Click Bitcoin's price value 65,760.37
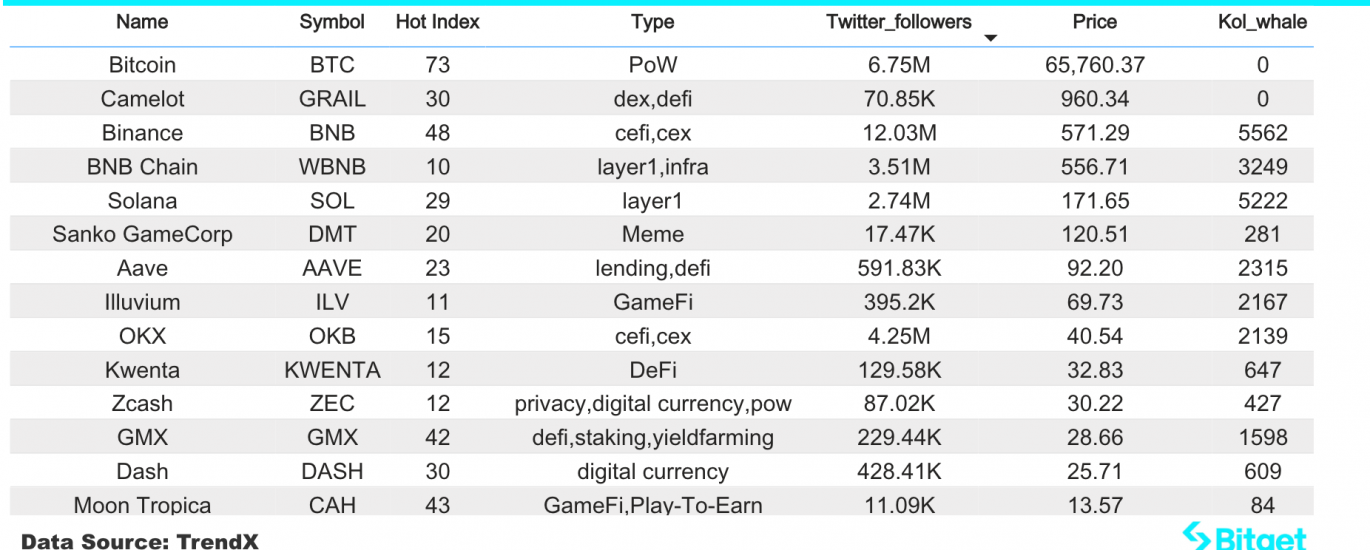Image resolution: width=1370 pixels, height=550 pixels. (1095, 65)
